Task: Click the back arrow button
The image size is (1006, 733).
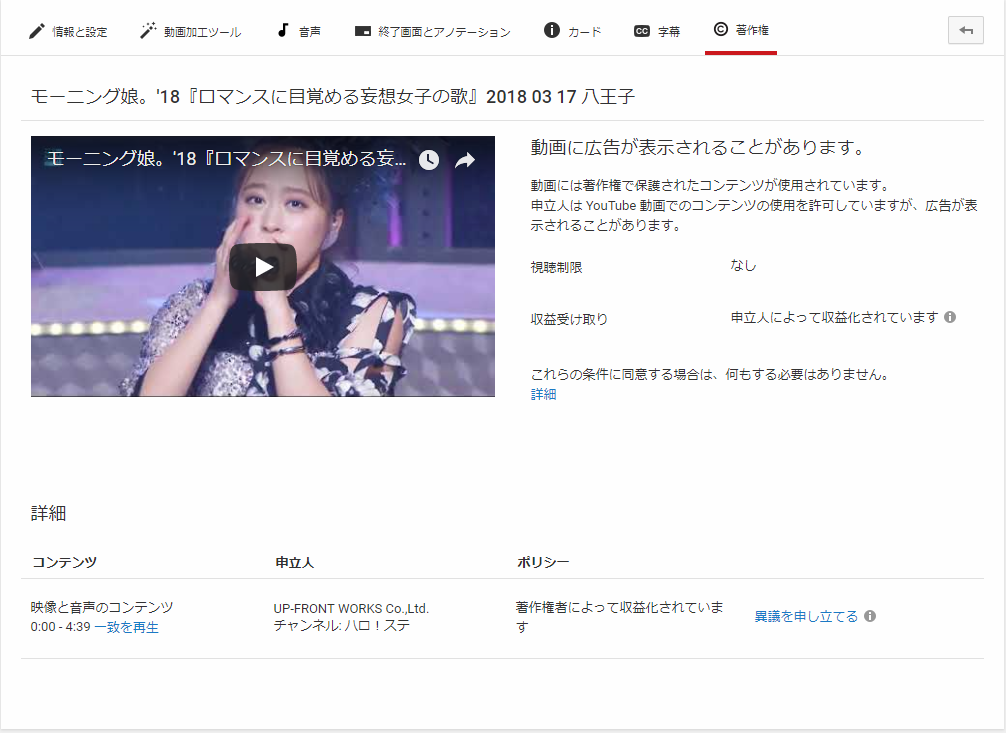Action: [966, 30]
